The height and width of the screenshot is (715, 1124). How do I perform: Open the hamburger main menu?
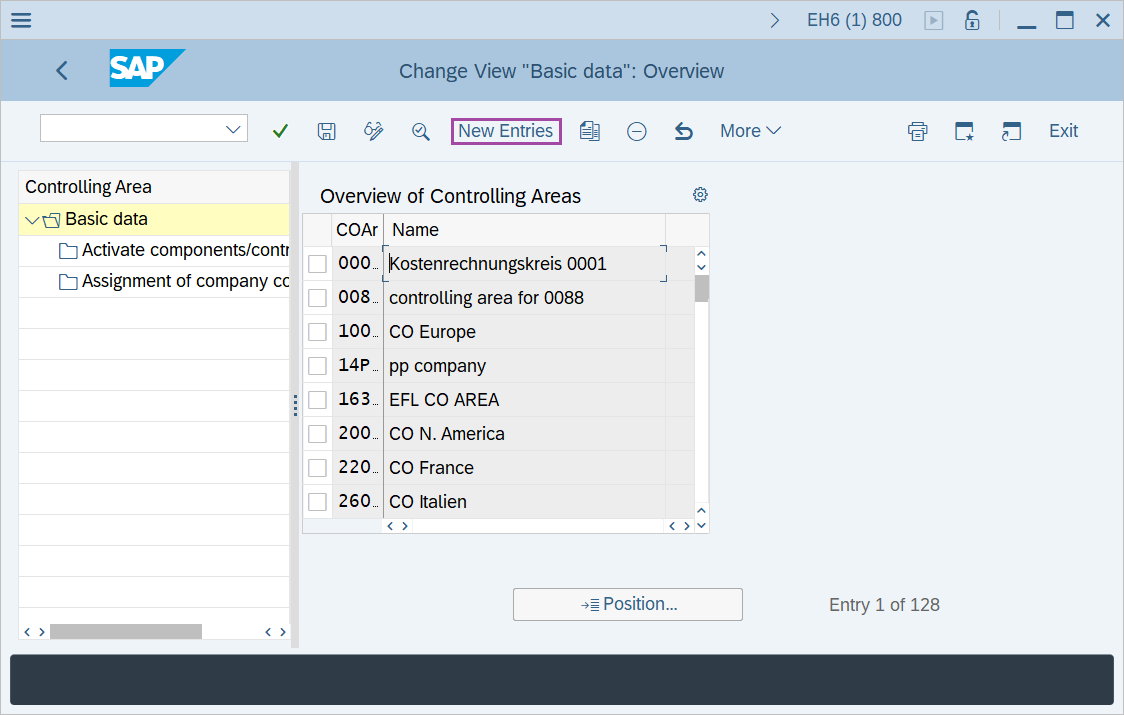[x=20, y=20]
